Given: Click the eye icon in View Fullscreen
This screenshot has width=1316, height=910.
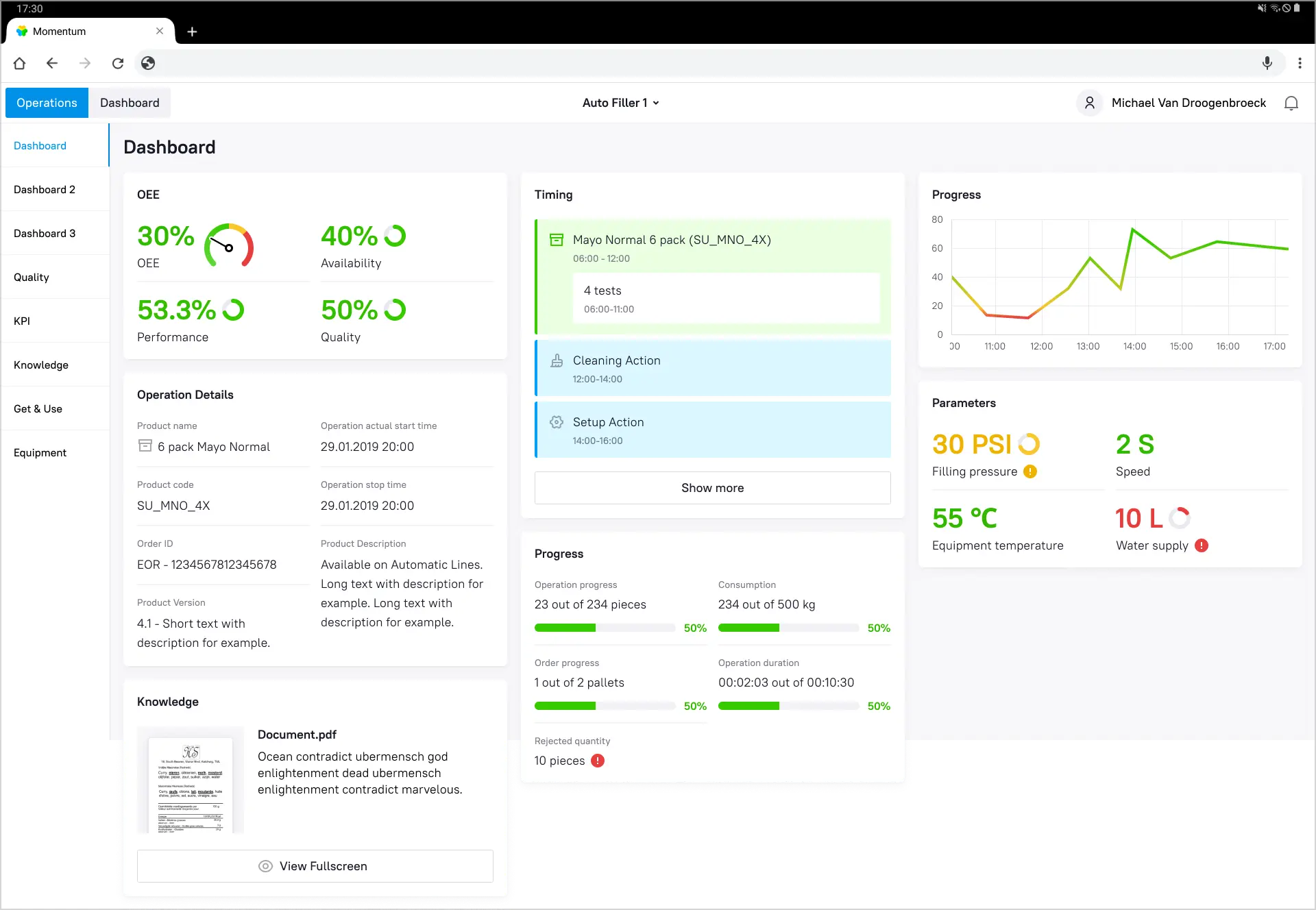Looking at the screenshot, I should (x=265, y=866).
